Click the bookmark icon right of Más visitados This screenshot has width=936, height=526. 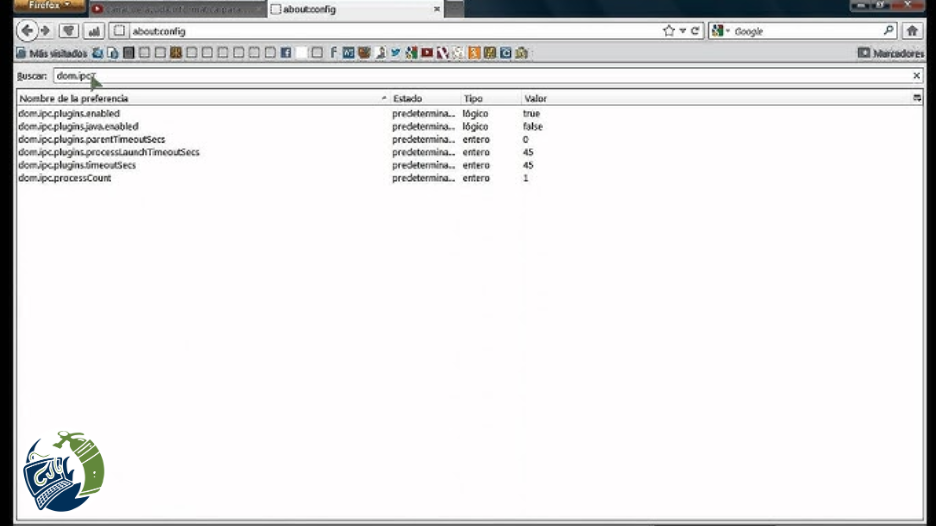[x=97, y=53]
